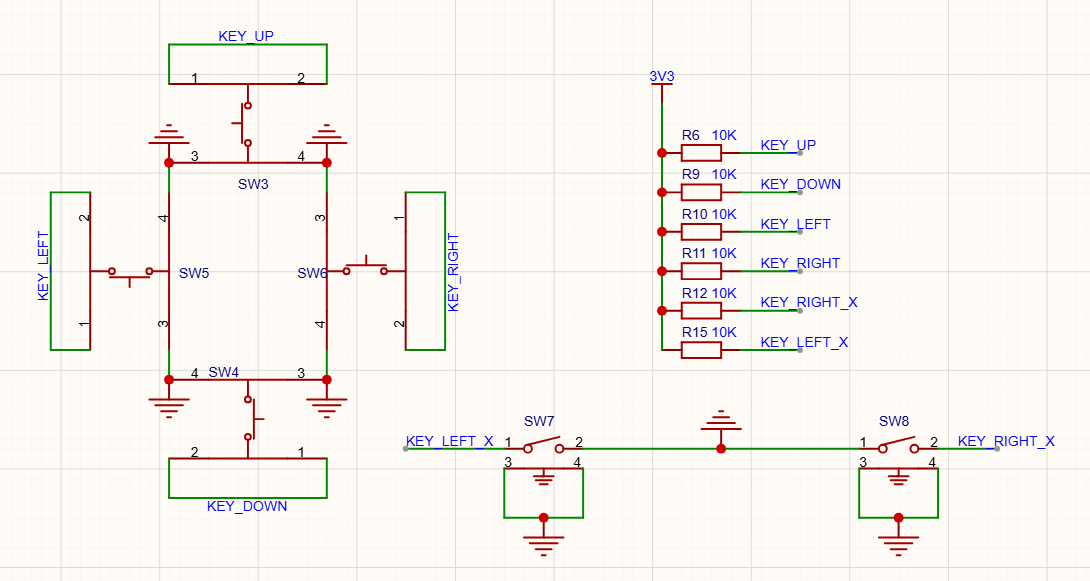Screen dimensions: 1090x581
Task: Click KEY_RIGHT_X net label next to R12
Action: click(809, 302)
